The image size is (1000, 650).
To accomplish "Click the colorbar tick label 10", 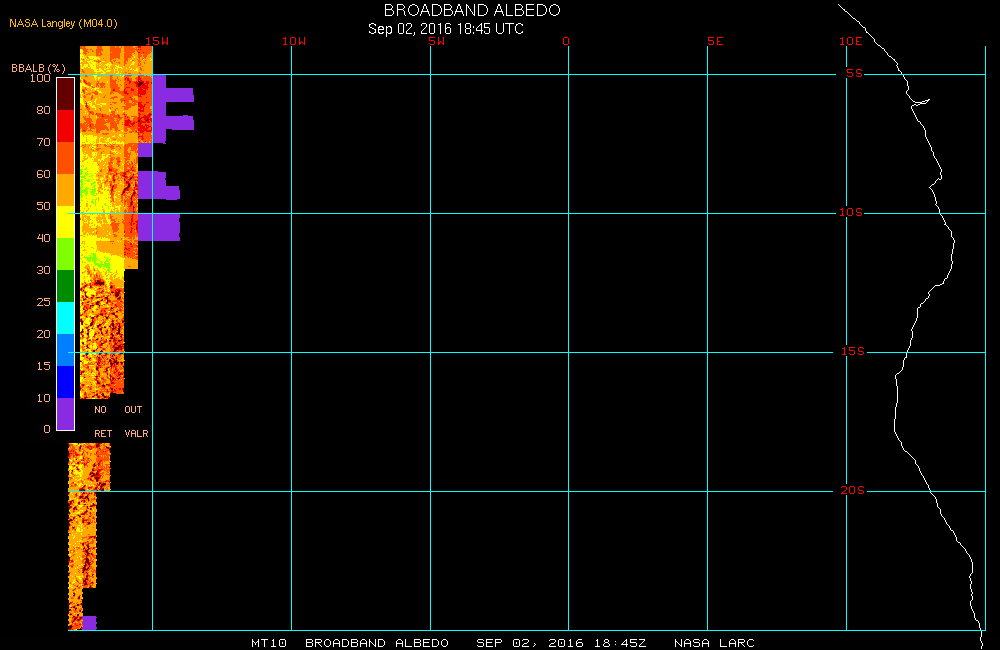I will point(43,397).
